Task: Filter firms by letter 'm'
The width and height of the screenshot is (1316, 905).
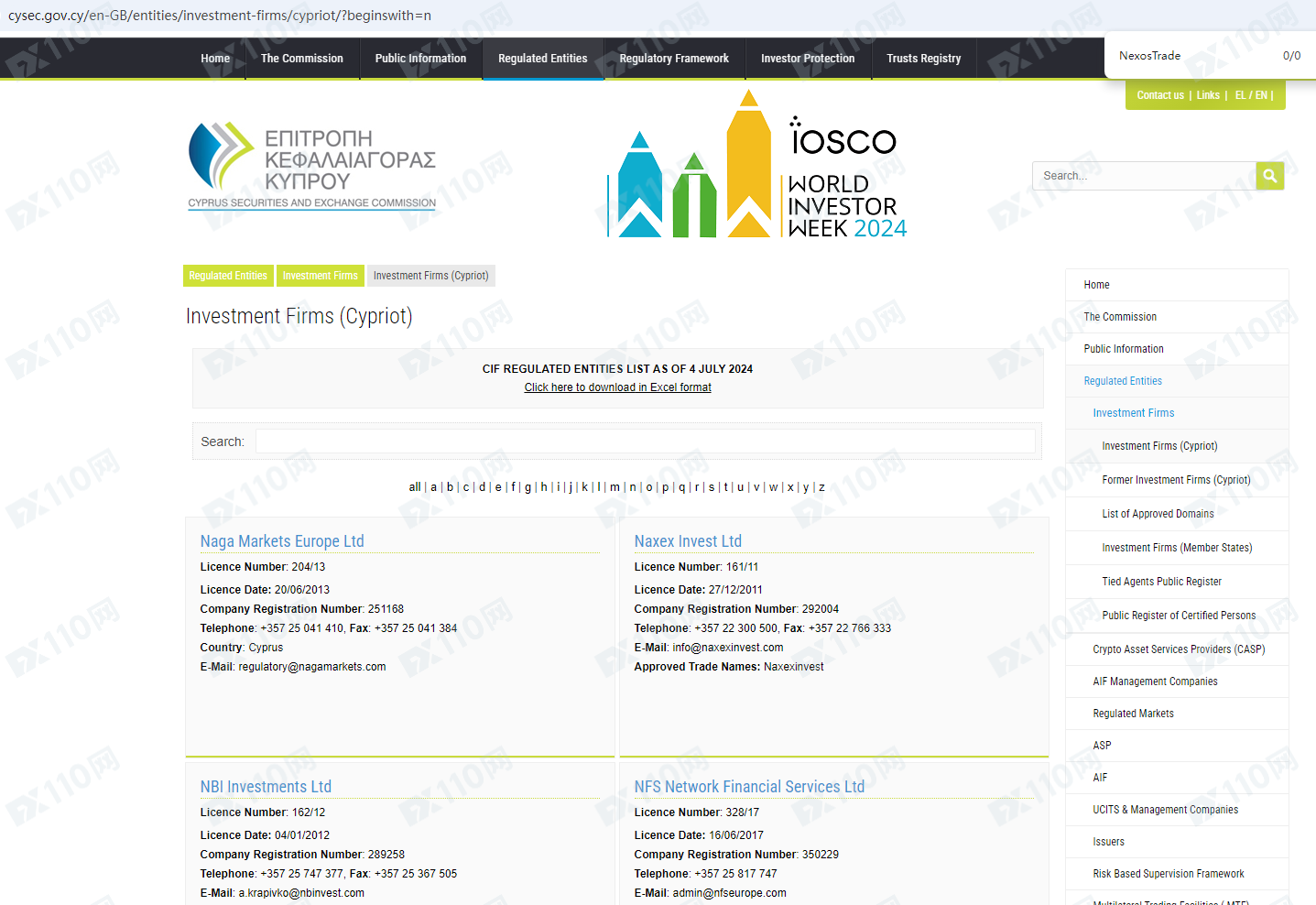Action: 614,487
